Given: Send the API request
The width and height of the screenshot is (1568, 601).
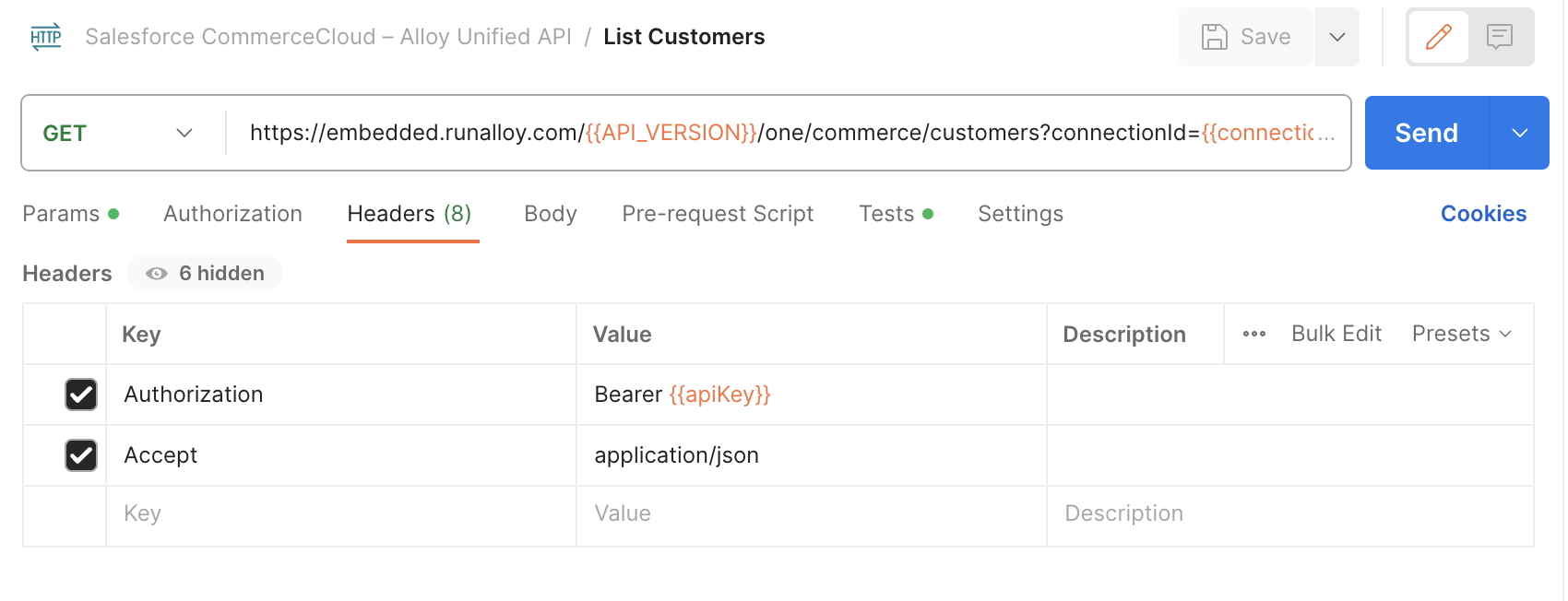Looking at the screenshot, I should pyautogui.click(x=1426, y=134).
